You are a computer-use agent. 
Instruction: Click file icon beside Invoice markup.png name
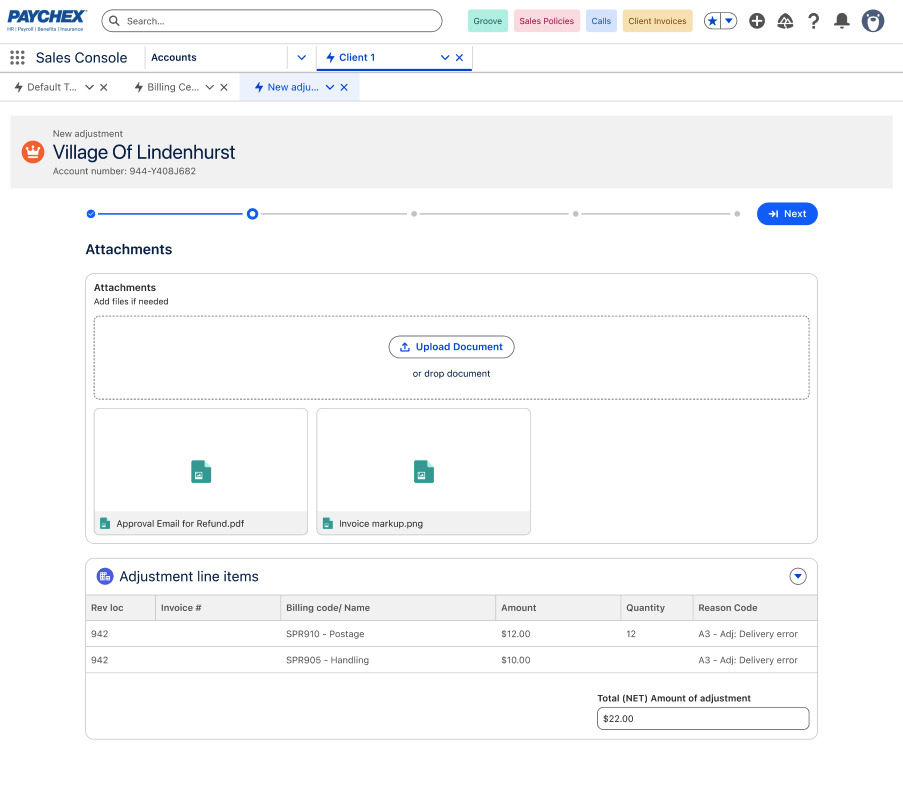coord(328,523)
